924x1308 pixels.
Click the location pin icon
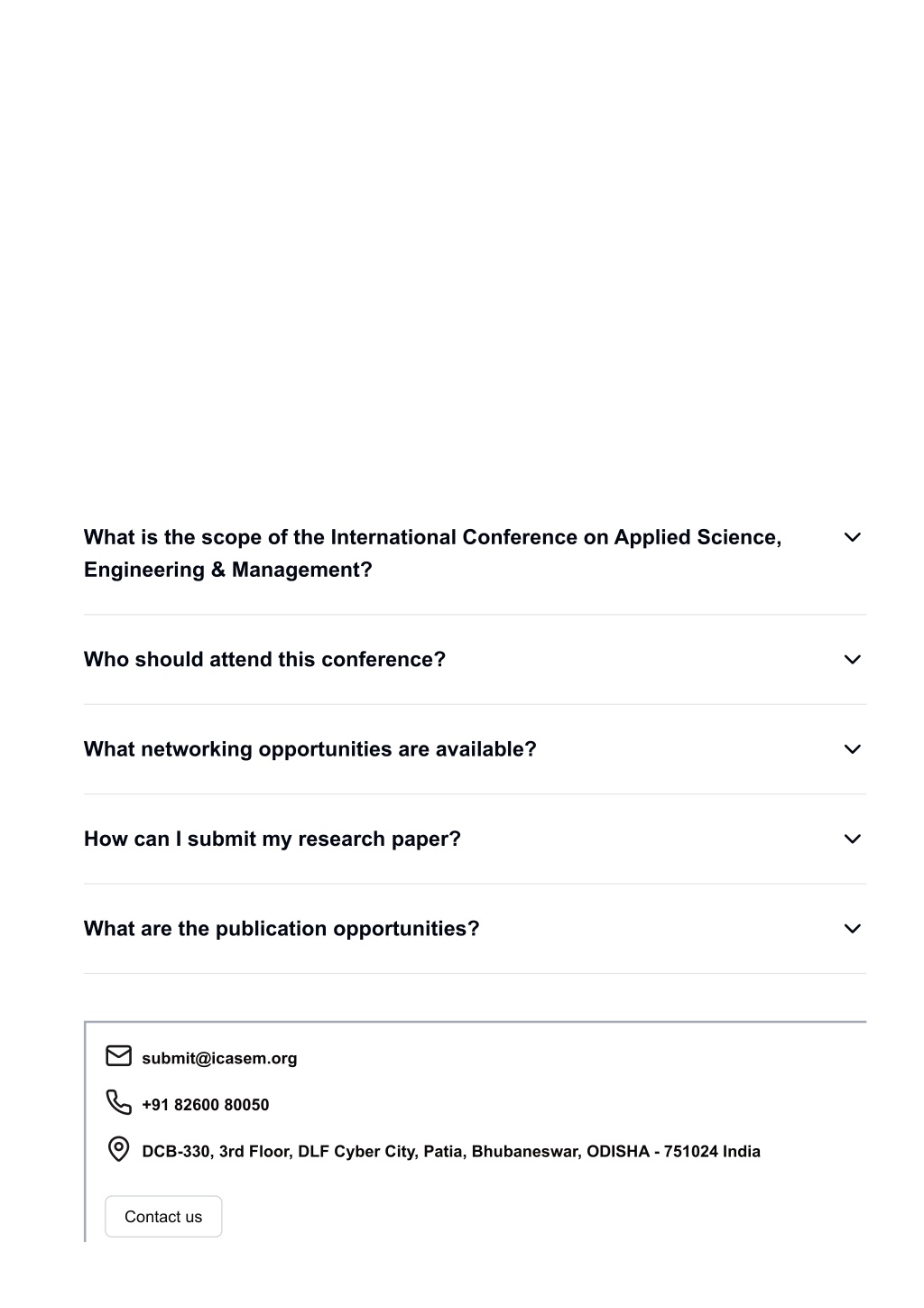118,1149
